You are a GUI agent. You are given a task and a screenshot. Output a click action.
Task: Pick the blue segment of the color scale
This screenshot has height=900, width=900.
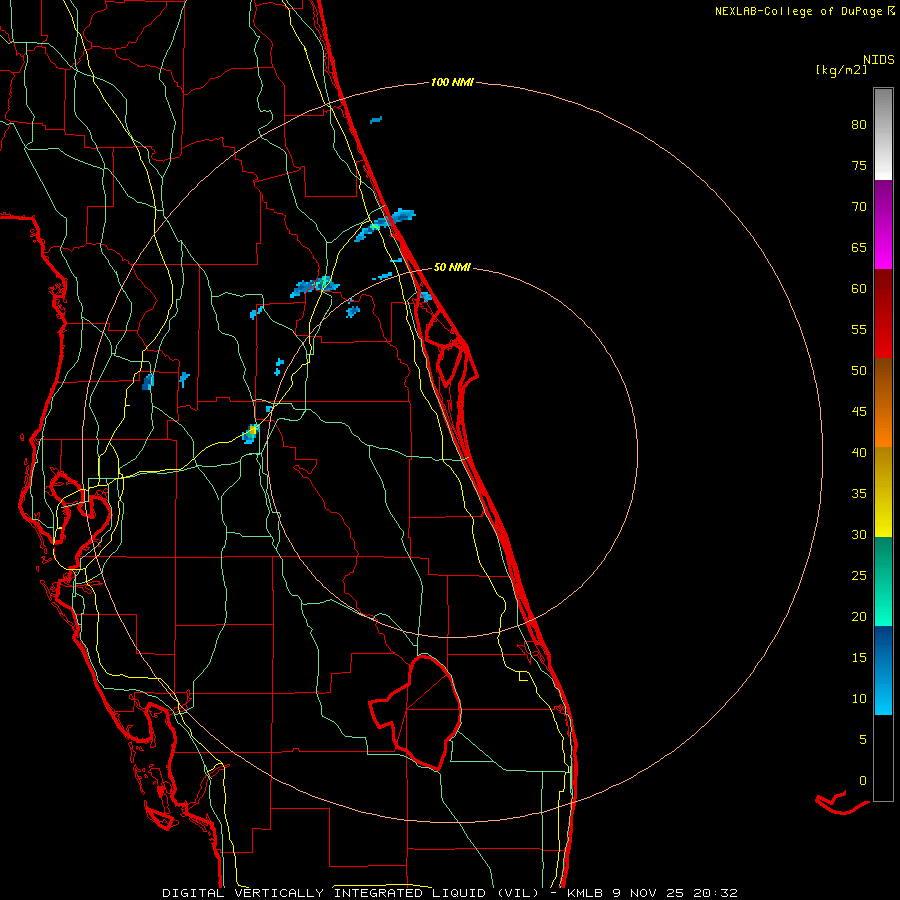[x=883, y=670]
